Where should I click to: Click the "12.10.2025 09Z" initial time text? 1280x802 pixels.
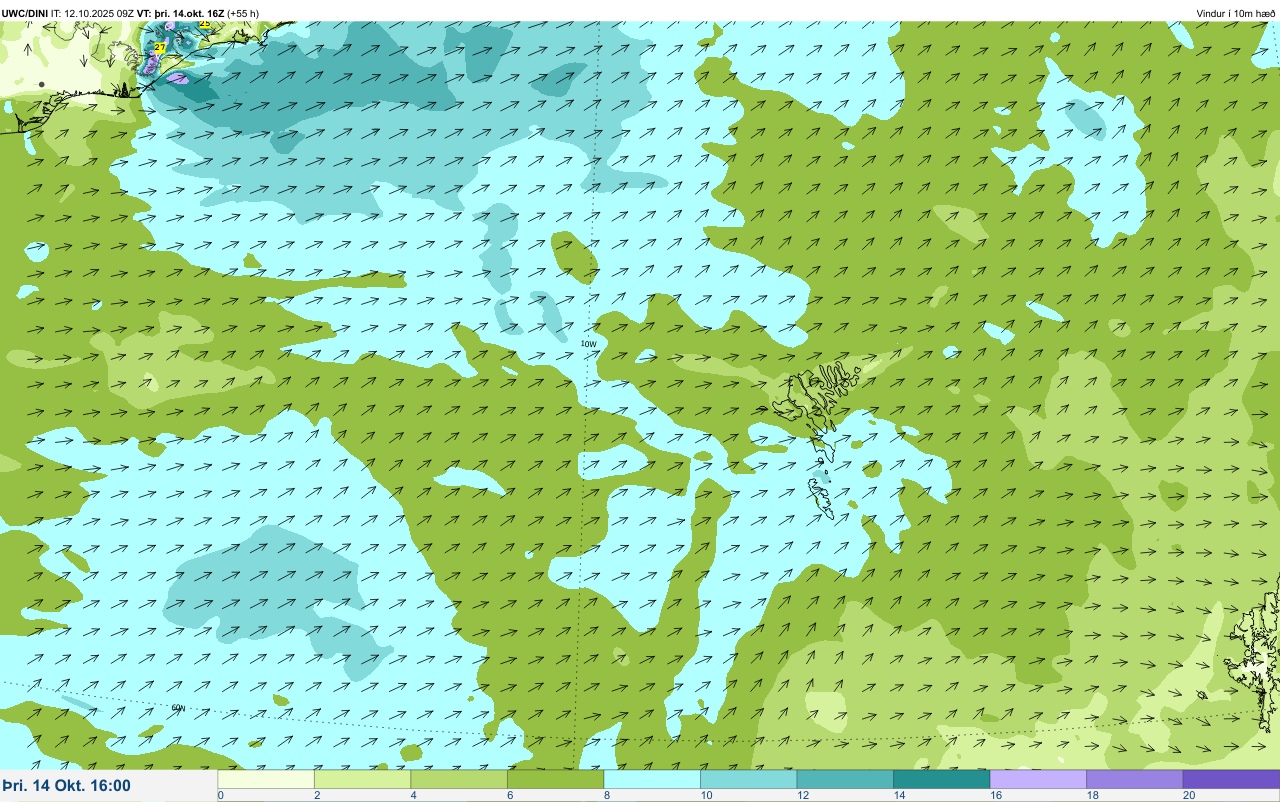99,13
